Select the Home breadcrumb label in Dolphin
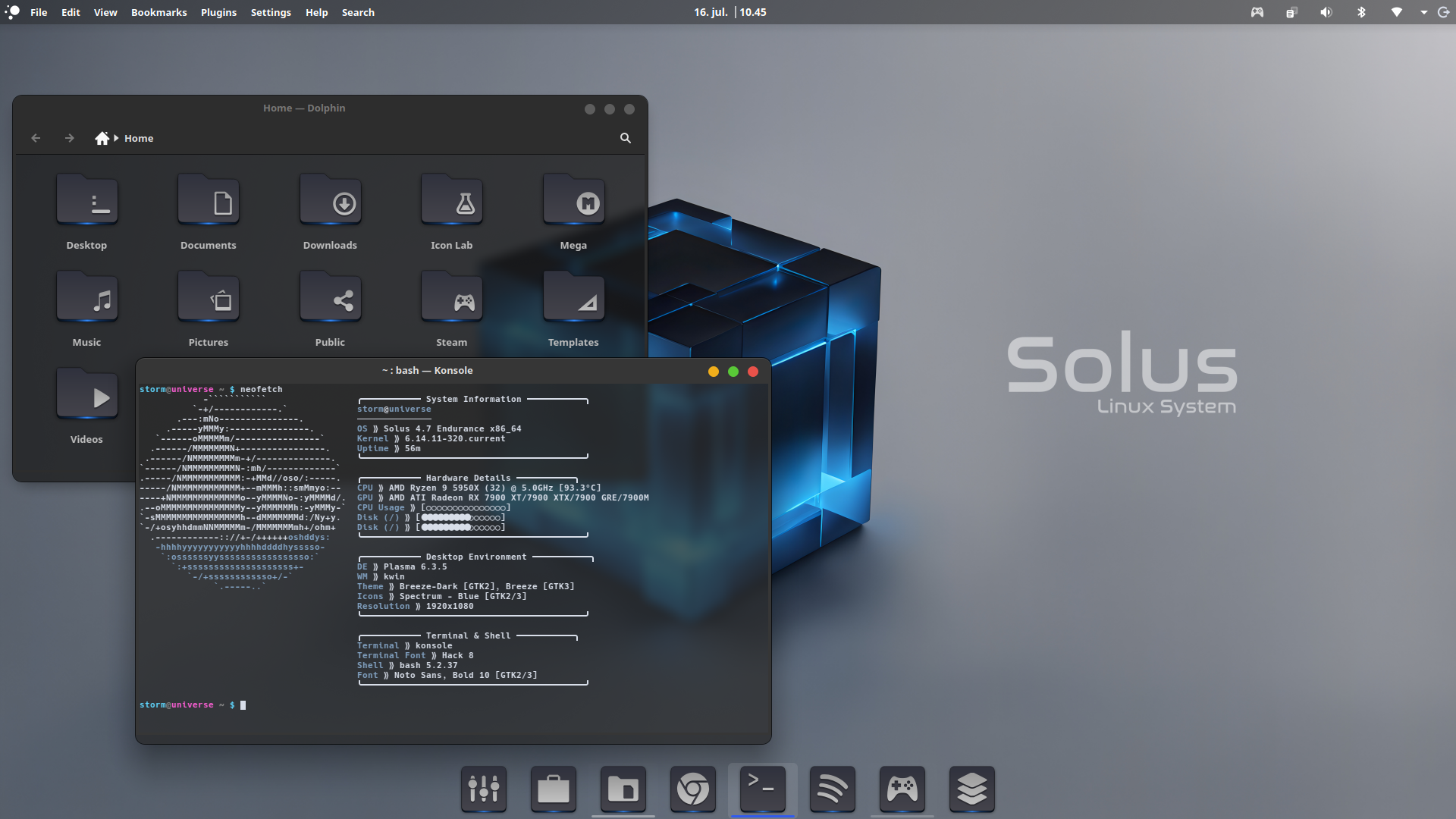 coord(139,138)
